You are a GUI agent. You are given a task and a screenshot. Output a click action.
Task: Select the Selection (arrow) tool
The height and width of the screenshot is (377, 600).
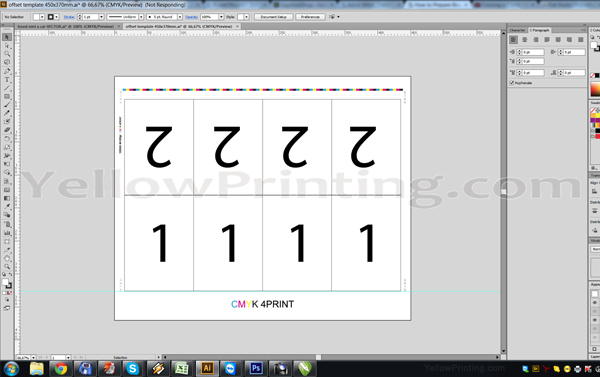click(x=7, y=37)
